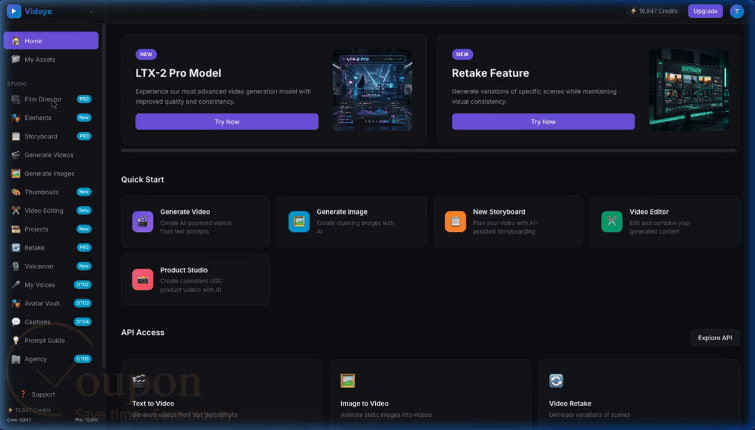The height and width of the screenshot is (430, 755).
Task: Click the Home house icon in sidebar
Action: (x=16, y=41)
